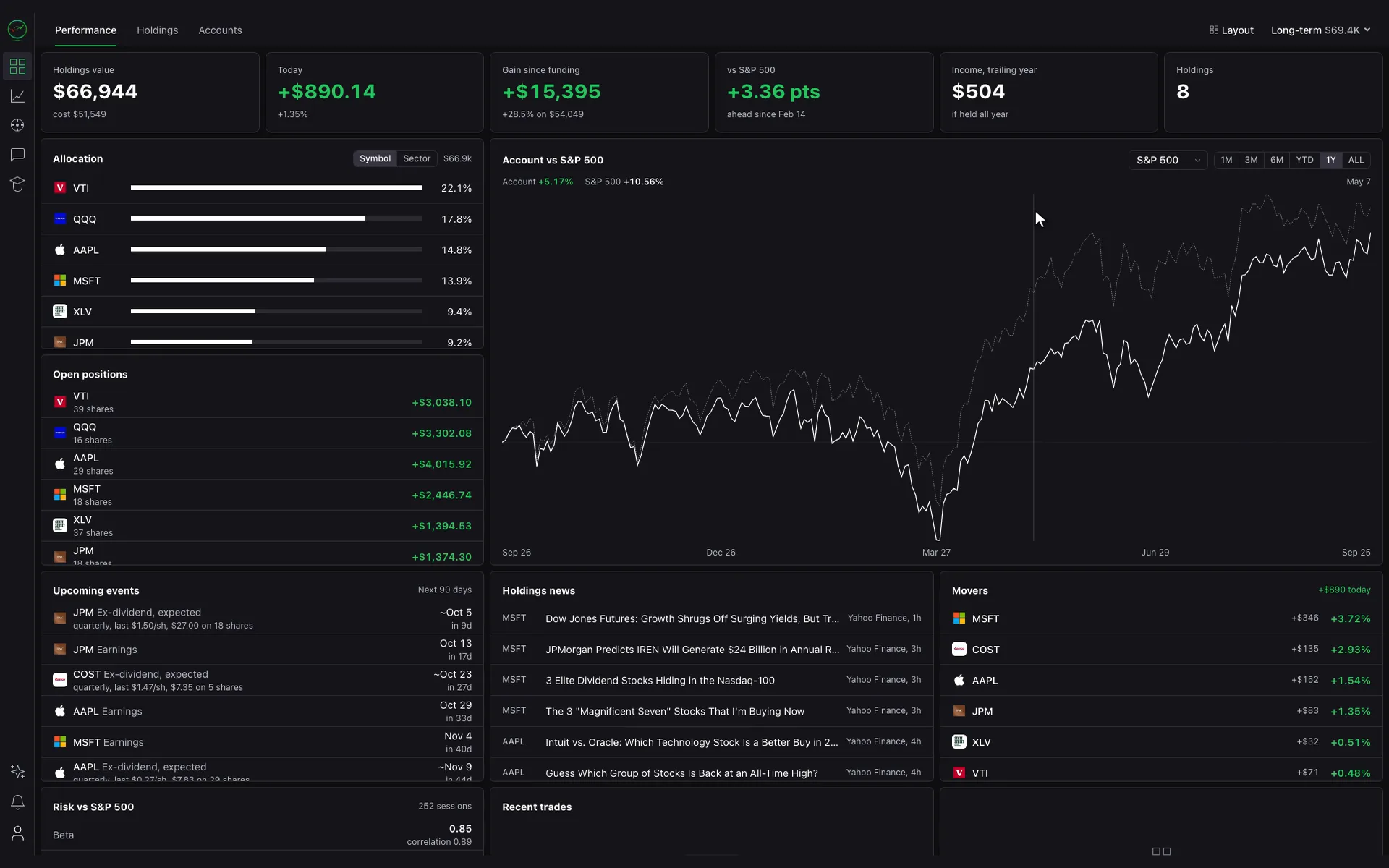Select the ALL chart range

(1356, 160)
